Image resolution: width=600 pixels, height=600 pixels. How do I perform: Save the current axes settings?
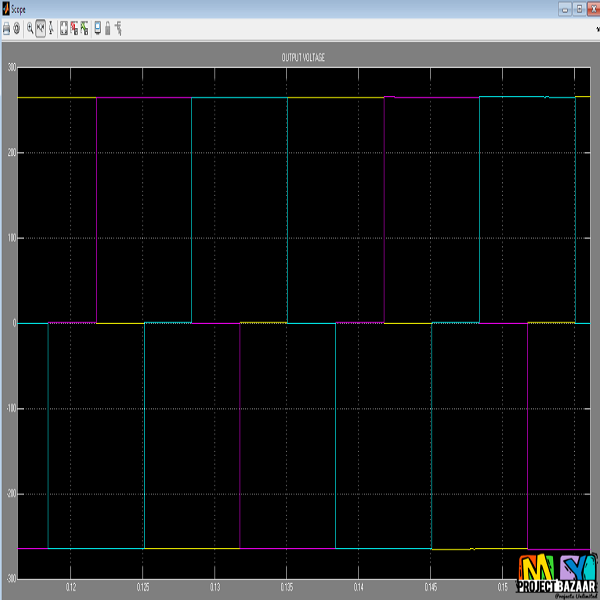click(75, 29)
